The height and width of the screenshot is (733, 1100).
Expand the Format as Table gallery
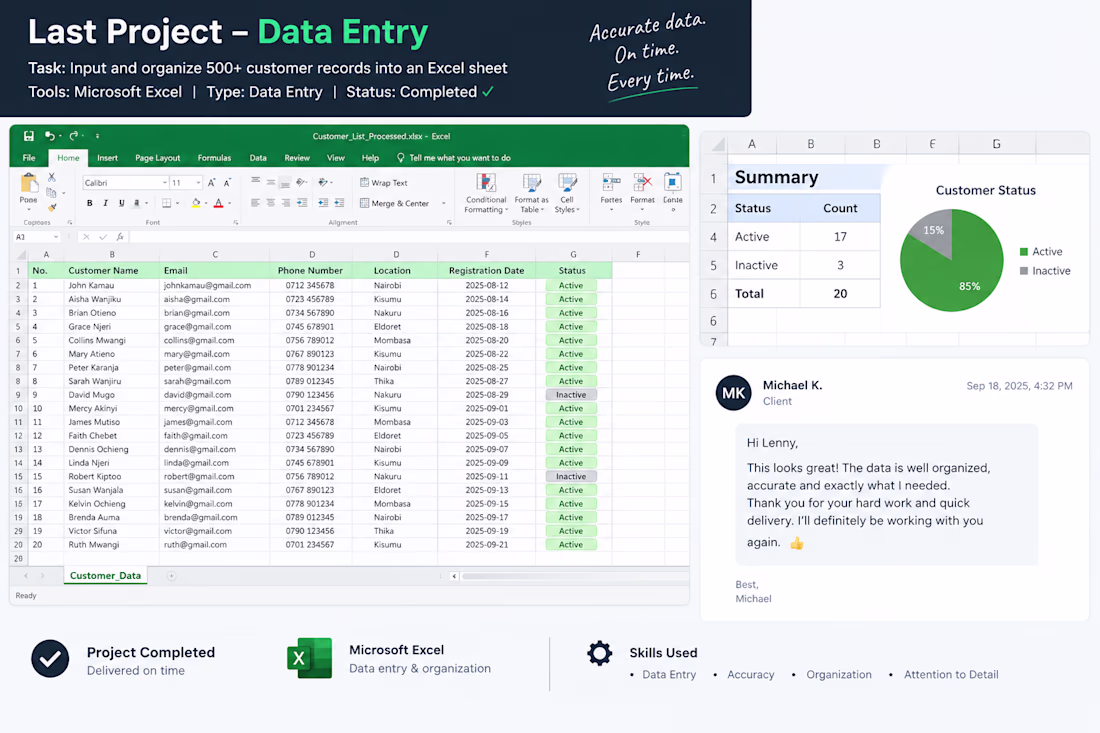(x=531, y=194)
